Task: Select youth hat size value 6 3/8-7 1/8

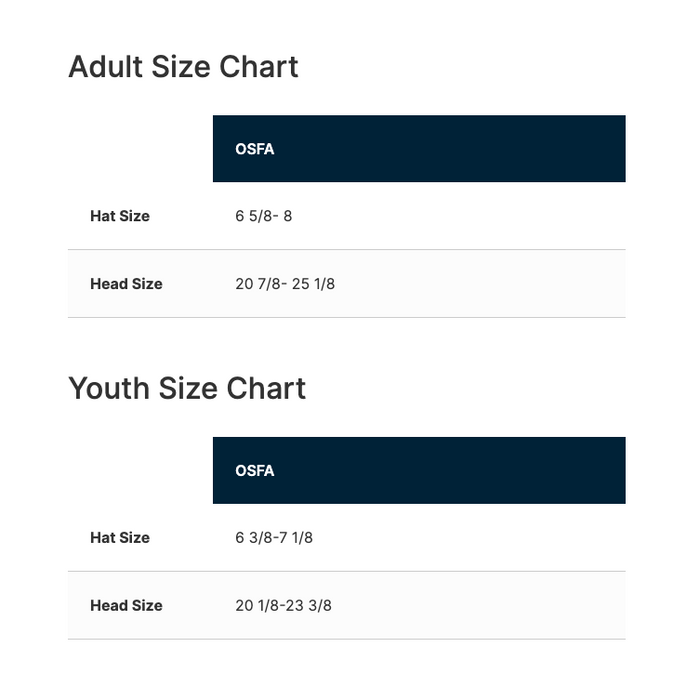Action: (274, 538)
